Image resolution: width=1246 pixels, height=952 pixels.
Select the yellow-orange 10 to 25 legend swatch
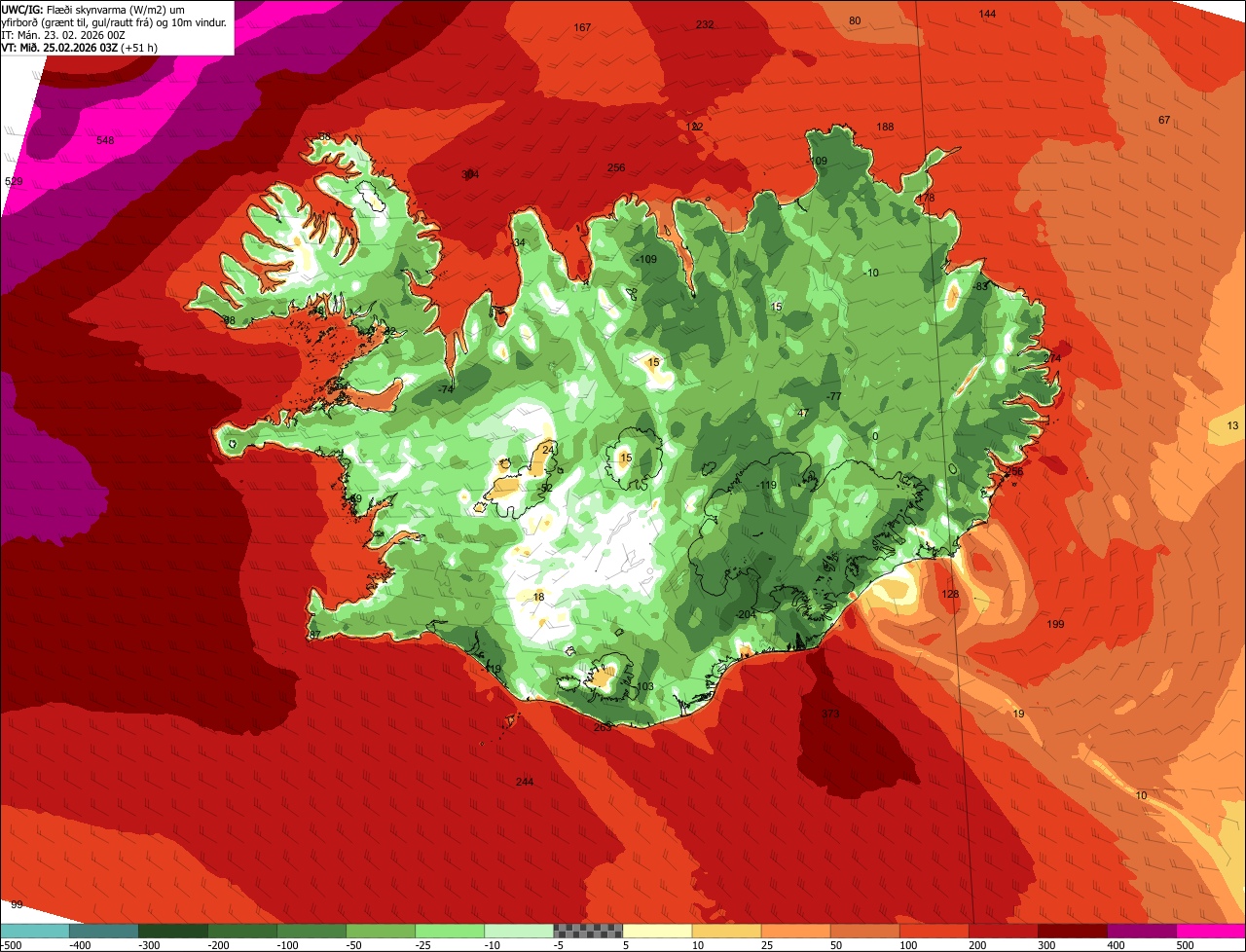click(x=725, y=931)
